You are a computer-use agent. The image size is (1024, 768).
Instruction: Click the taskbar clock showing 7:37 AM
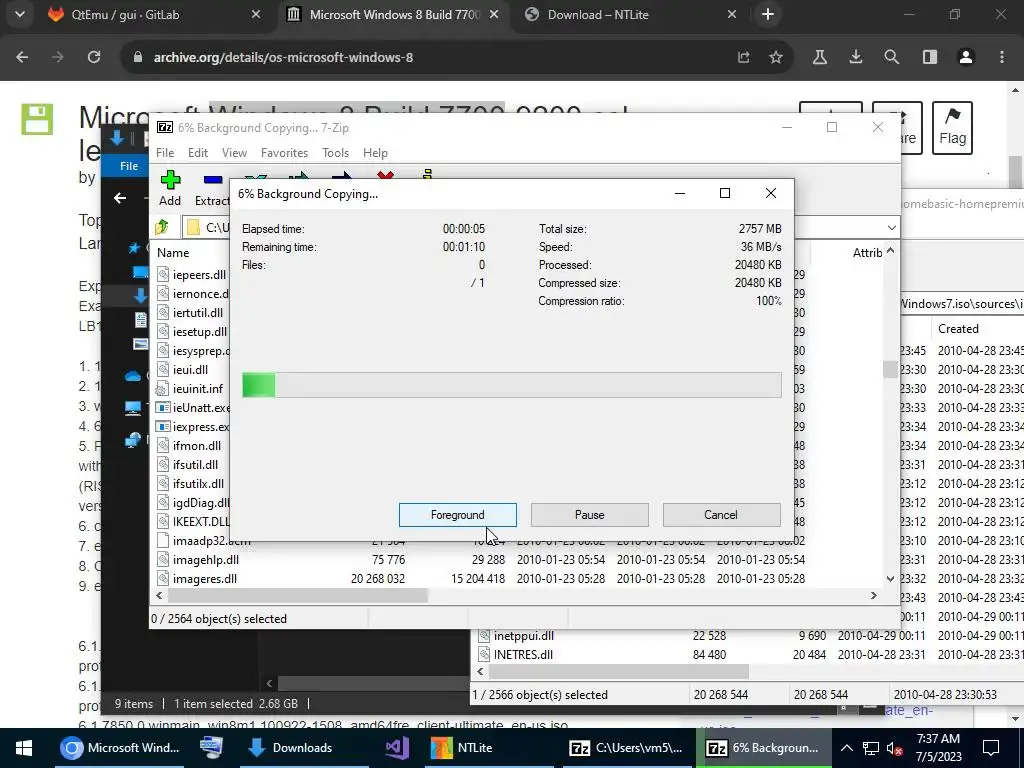[938, 748]
